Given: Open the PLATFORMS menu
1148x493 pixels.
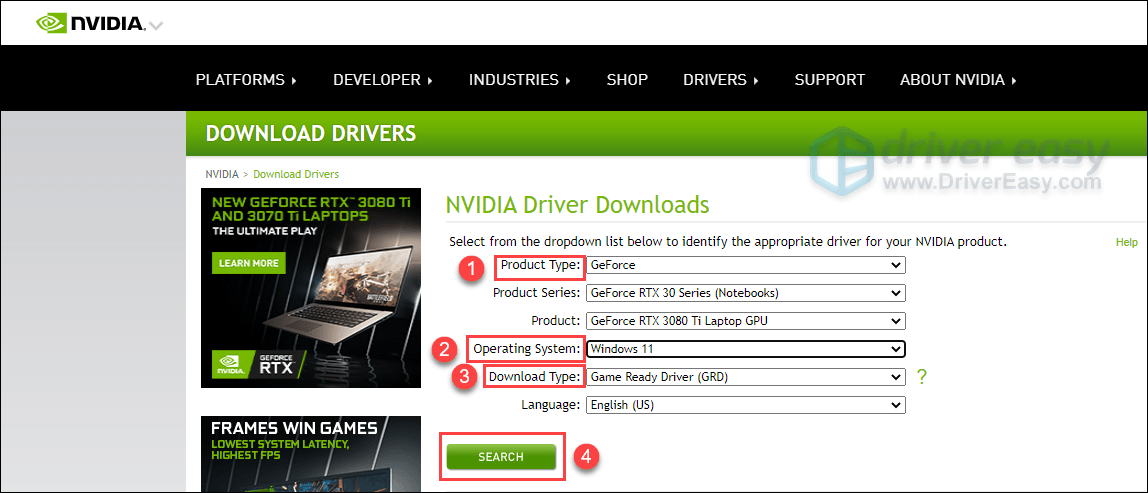Looking at the screenshot, I should point(246,80).
